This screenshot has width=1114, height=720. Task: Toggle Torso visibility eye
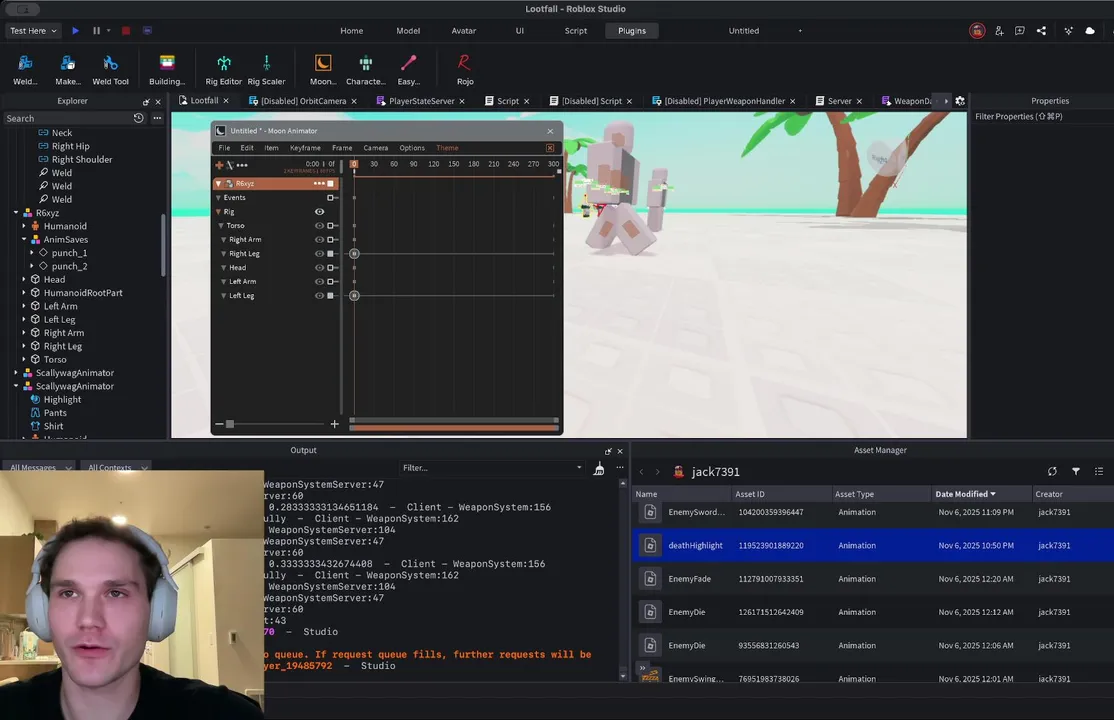click(x=320, y=225)
